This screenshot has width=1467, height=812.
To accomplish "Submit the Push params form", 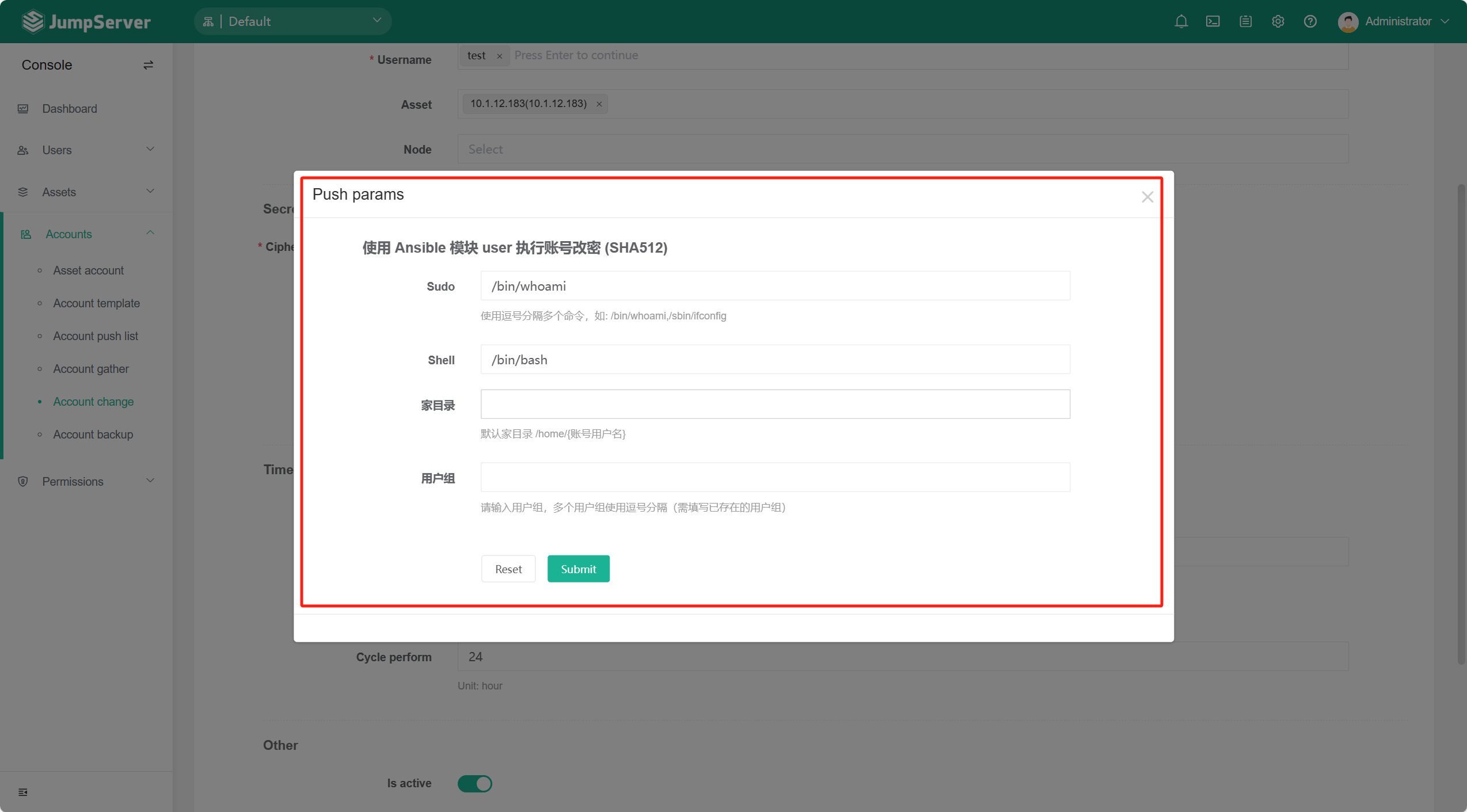I will pyautogui.click(x=578, y=569).
